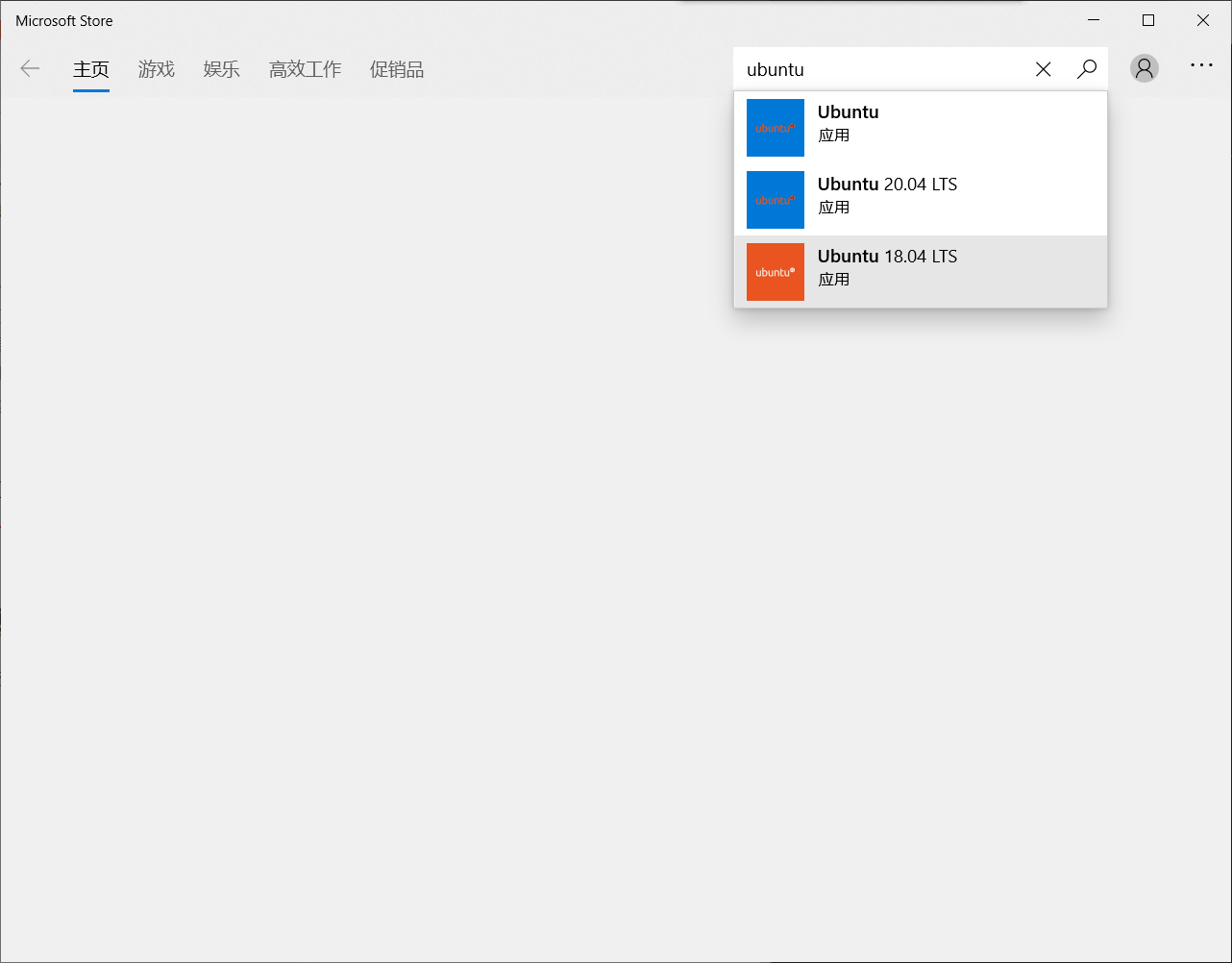Switch to the 主页 tab
Screen dimensions: 1232x963
[x=91, y=69]
